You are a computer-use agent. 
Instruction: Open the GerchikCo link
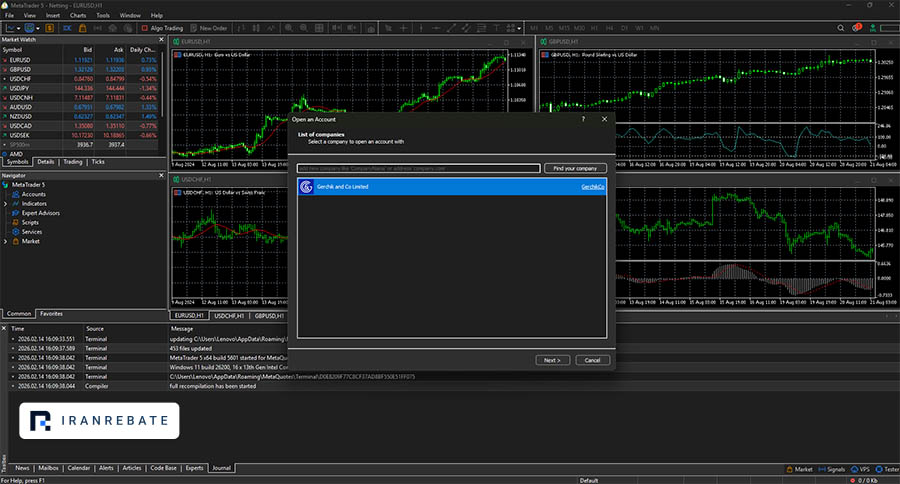592,187
